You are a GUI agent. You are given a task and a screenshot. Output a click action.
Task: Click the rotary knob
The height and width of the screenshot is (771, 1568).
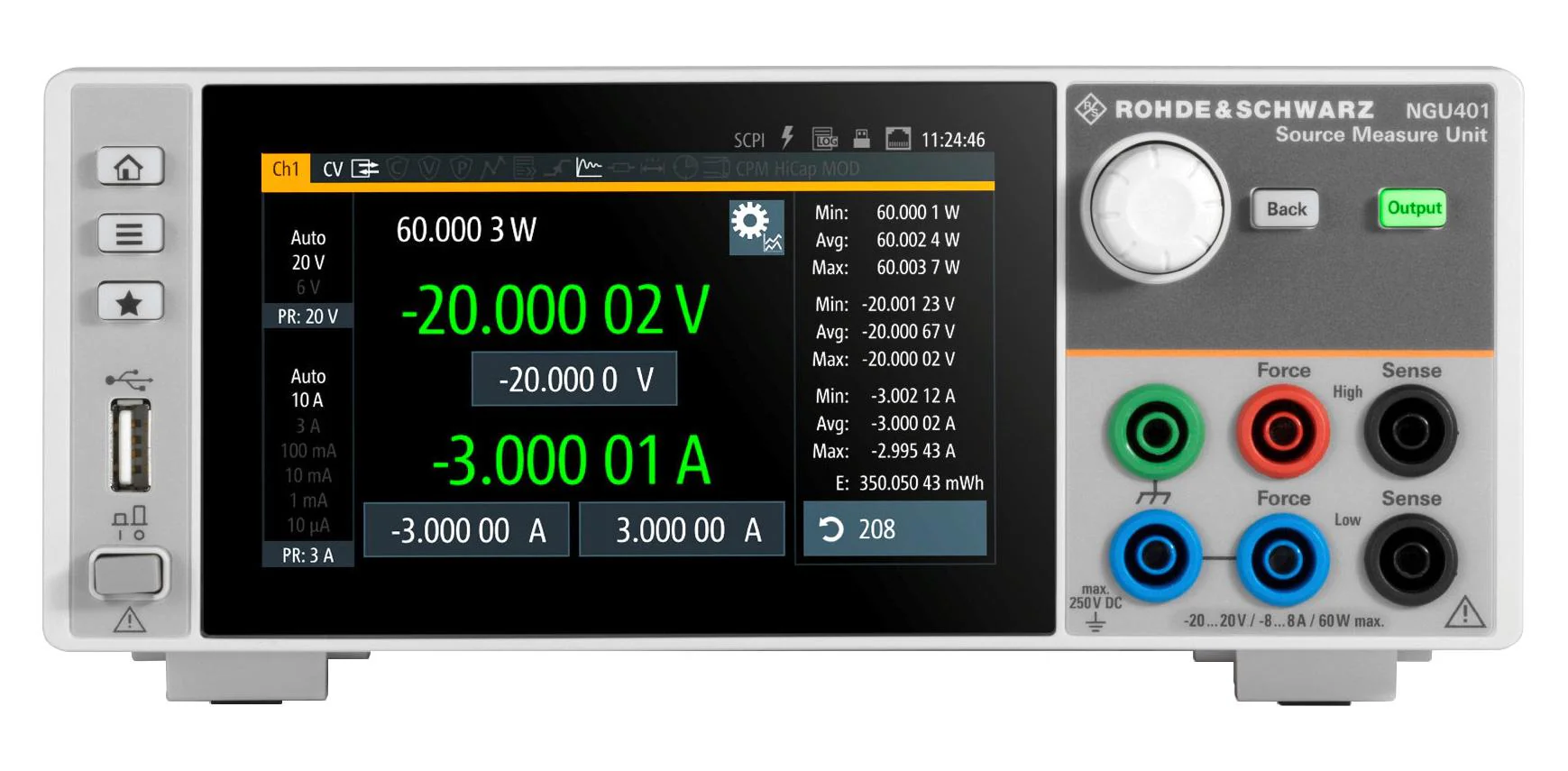[1155, 208]
